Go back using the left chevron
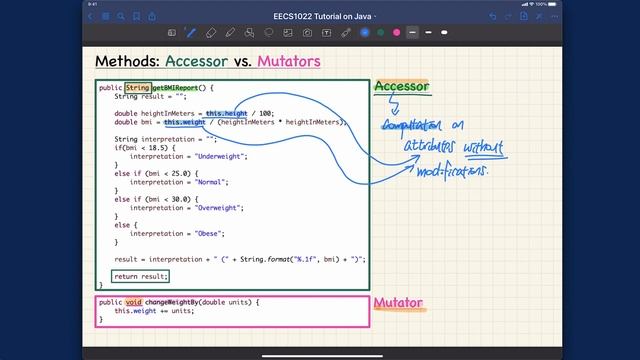Viewport: 640px width, 360px height. (x=91, y=16)
